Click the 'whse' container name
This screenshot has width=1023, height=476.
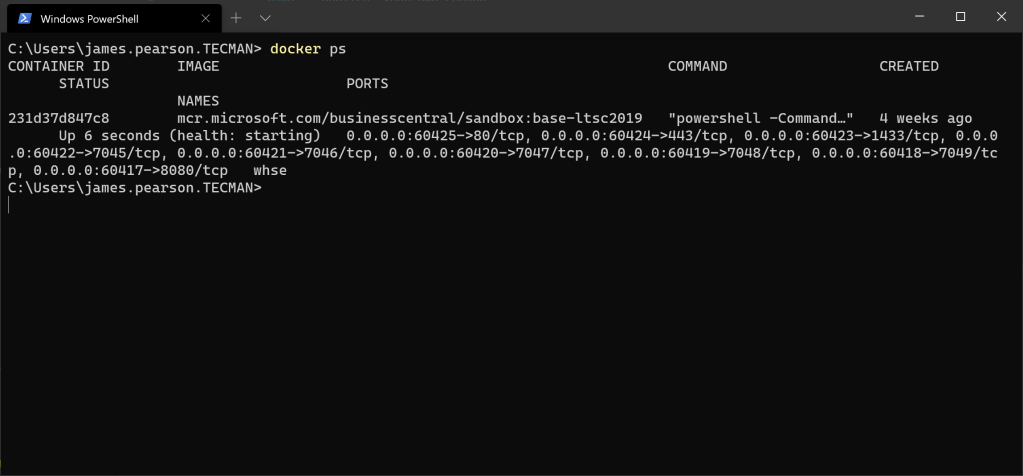[x=270, y=170]
